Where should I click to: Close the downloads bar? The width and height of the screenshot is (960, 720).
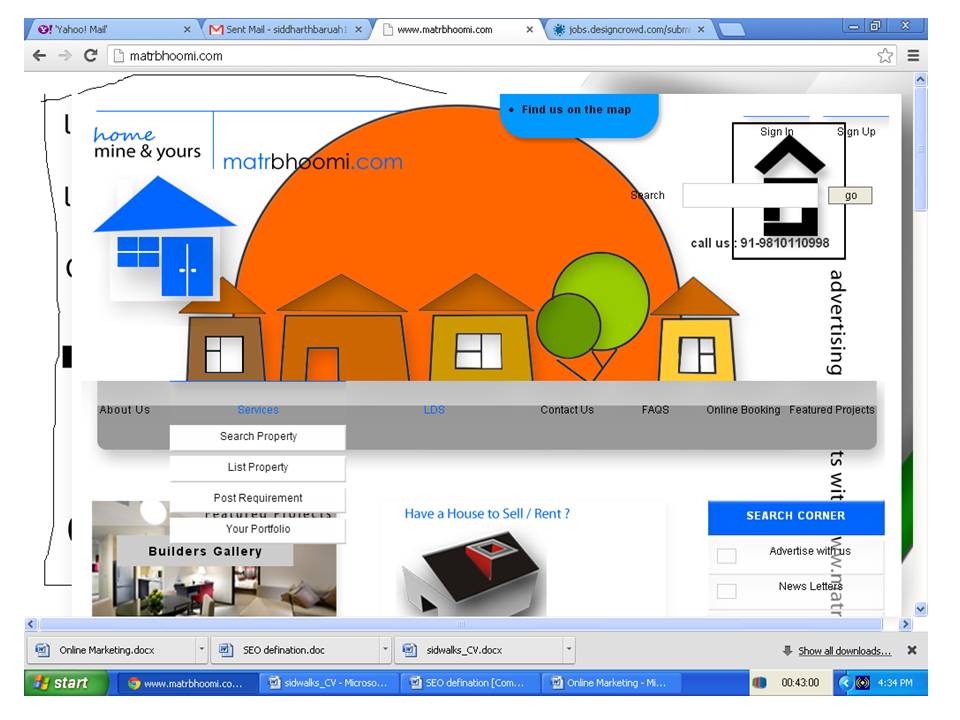coord(912,650)
